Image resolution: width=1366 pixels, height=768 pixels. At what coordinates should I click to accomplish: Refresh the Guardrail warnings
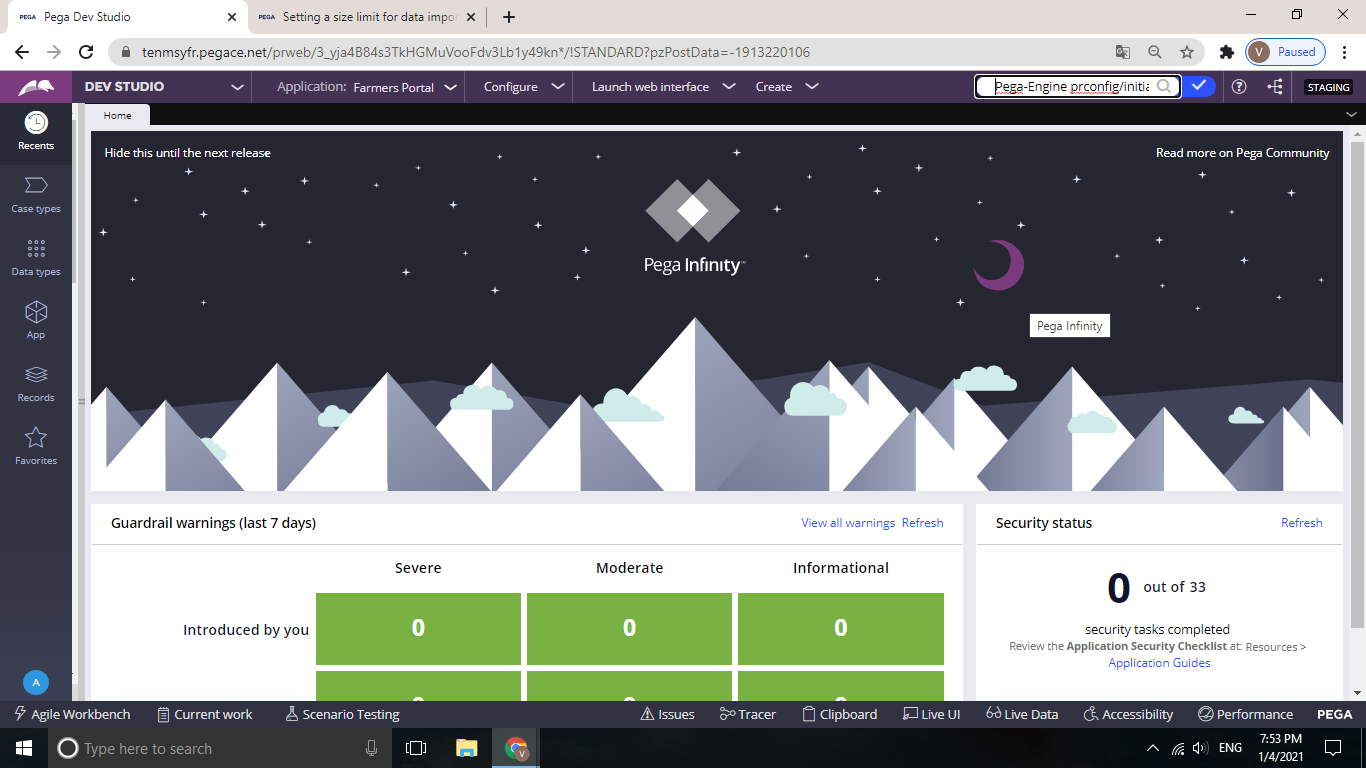click(x=923, y=523)
